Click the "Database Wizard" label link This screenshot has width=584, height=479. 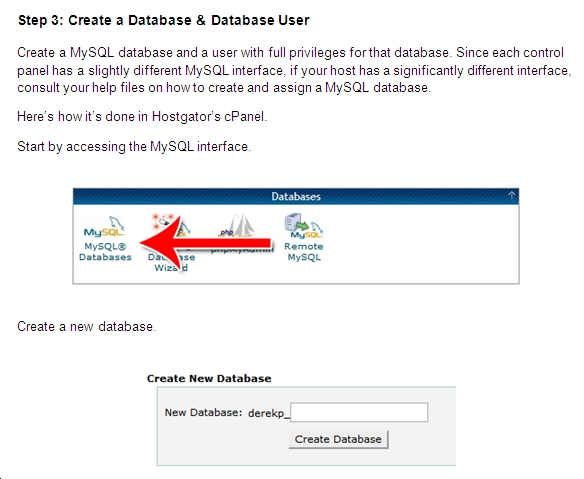[171, 262]
